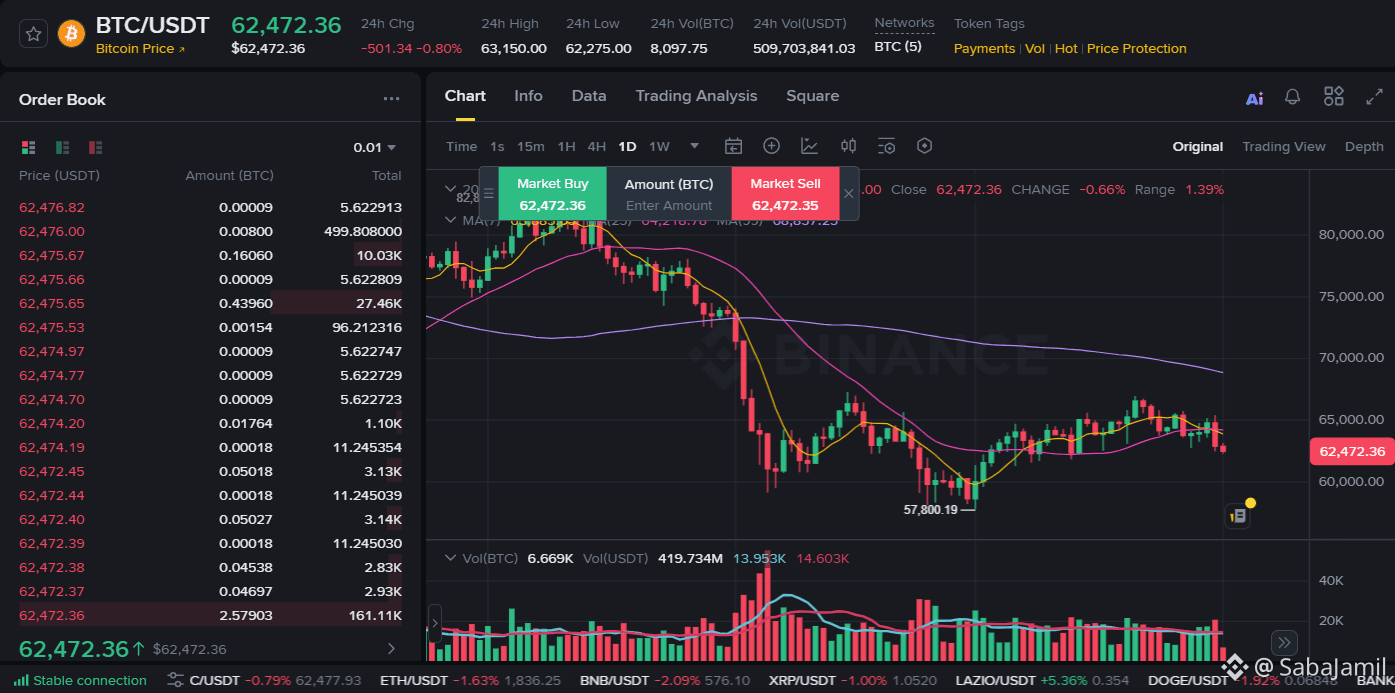1395x693 pixels.
Task: Open the Trading Analysis tab
Action: [x=696, y=96]
